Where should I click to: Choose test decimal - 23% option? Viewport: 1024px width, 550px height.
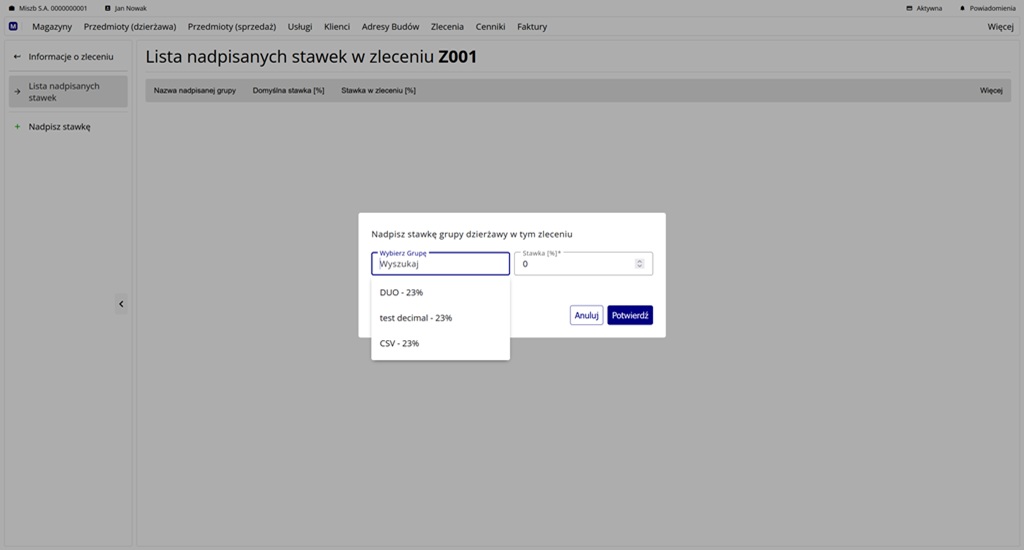coord(416,318)
